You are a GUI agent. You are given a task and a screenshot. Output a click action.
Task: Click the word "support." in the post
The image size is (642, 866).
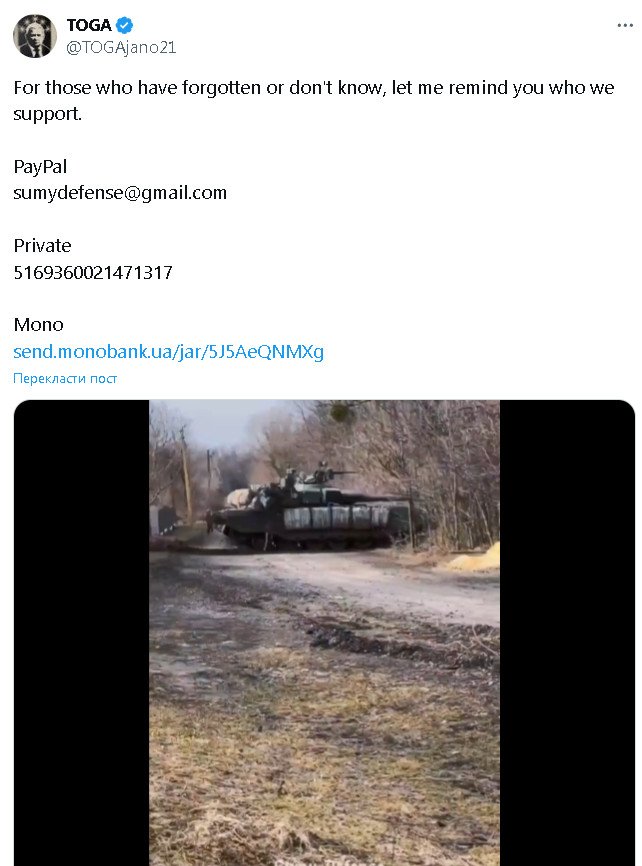click(48, 114)
